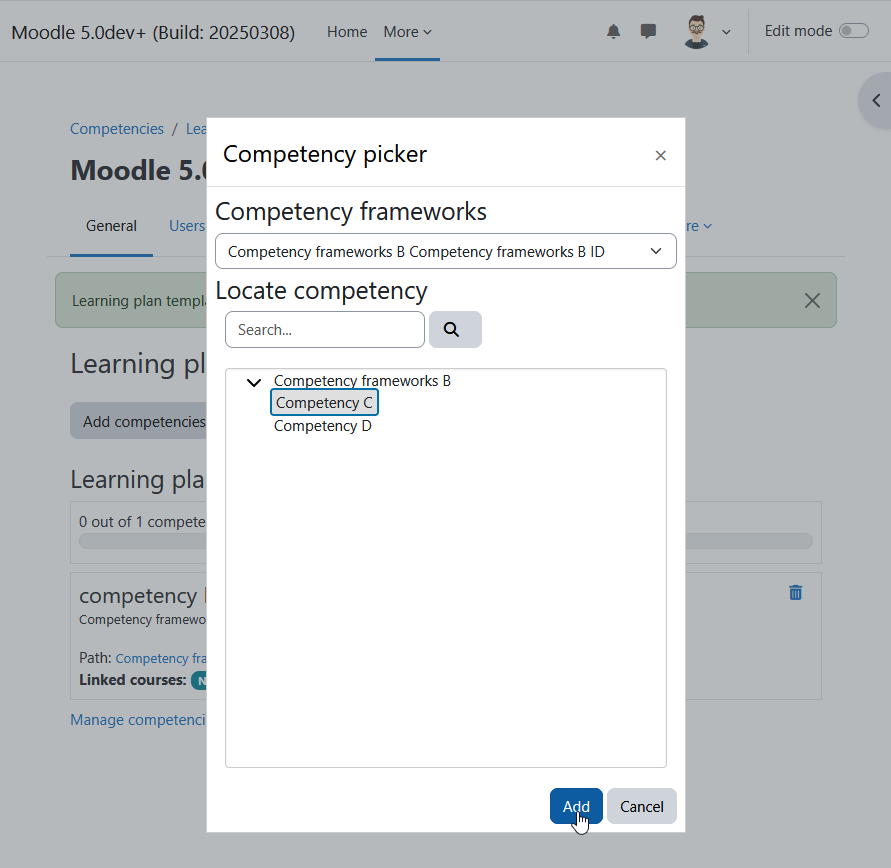Click the Search competency input field
Viewport: 891px width, 868px height.
pyautogui.click(x=325, y=329)
